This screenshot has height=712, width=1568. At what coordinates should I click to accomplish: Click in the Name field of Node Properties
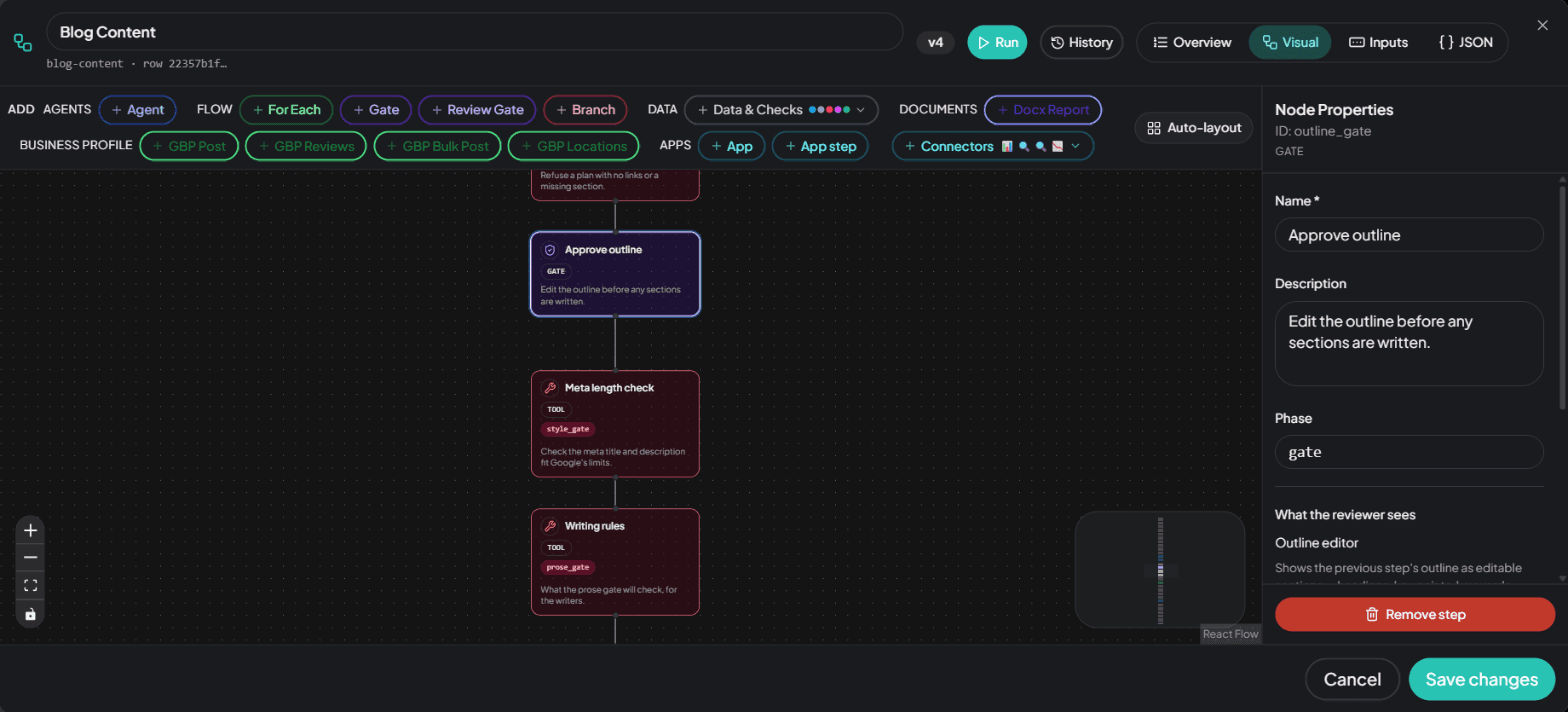pos(1409,235)
